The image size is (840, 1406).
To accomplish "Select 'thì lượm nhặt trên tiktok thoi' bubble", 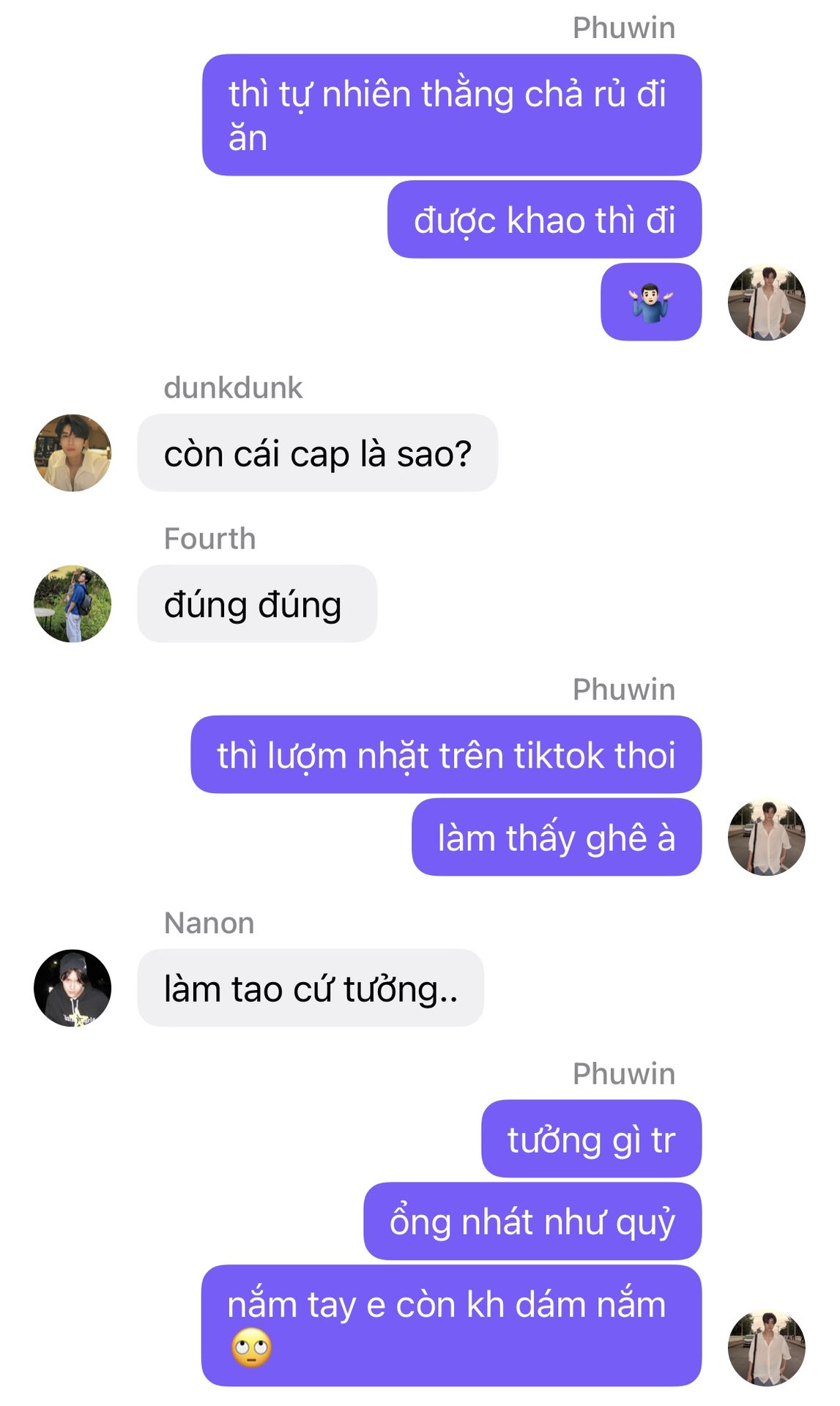I will [x=446, y=754].
